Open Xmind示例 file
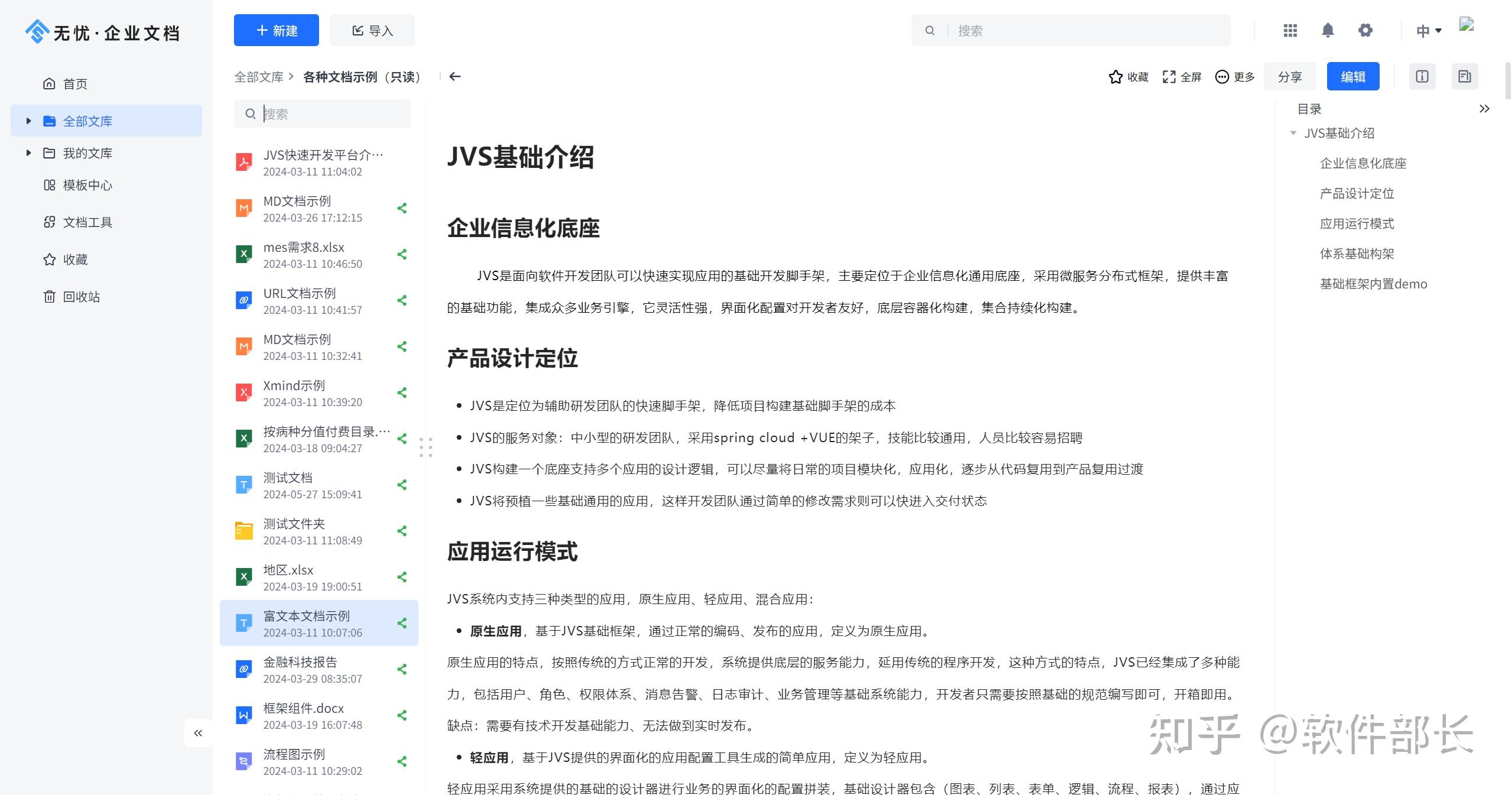This screenshot has height=795, width=1512. [319, 392]
